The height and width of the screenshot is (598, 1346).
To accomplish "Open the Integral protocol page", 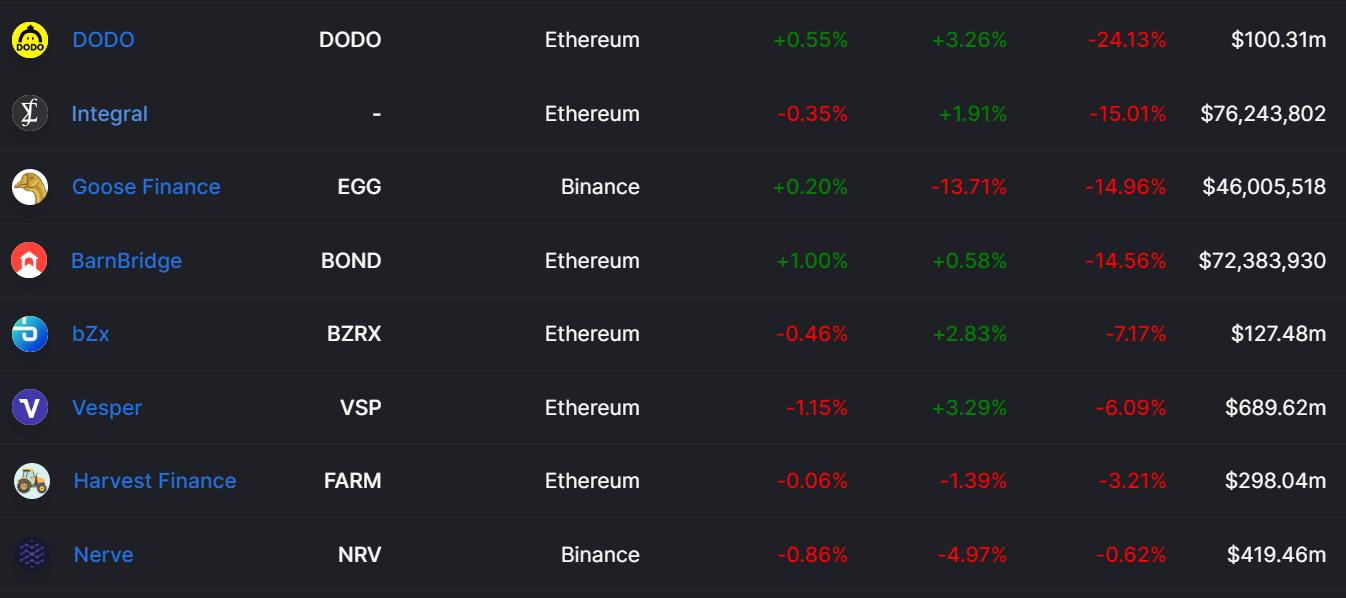I will (x=110, y=114).
